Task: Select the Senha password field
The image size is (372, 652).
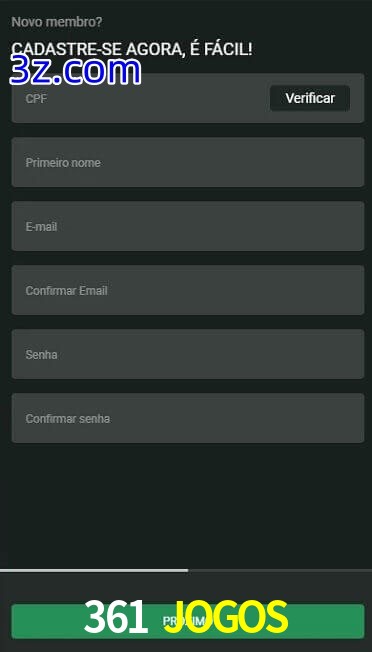Action: (x=188, y=354)
